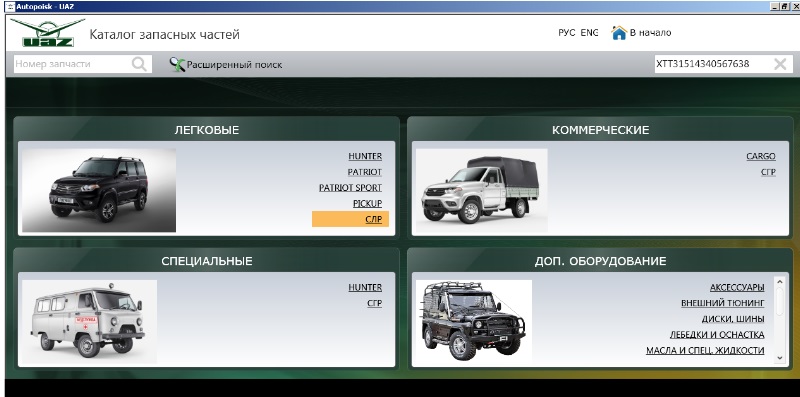Click the Cargo truck thumbnail
The image size is (800, 397).
coord(482,190)
